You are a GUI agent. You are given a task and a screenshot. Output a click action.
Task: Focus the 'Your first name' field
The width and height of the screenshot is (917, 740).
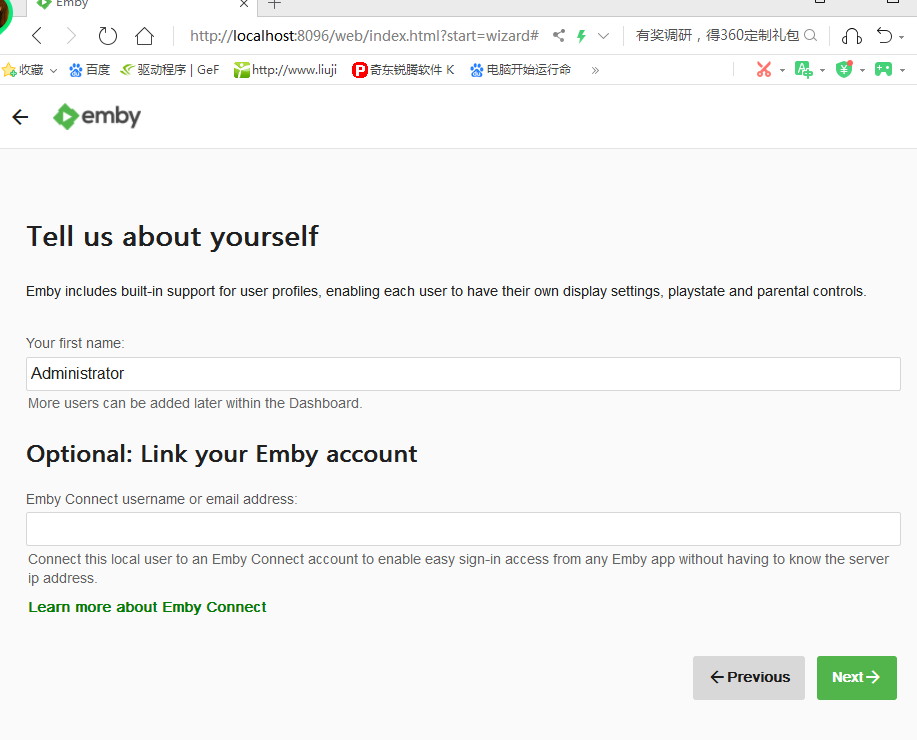point(463,374)
